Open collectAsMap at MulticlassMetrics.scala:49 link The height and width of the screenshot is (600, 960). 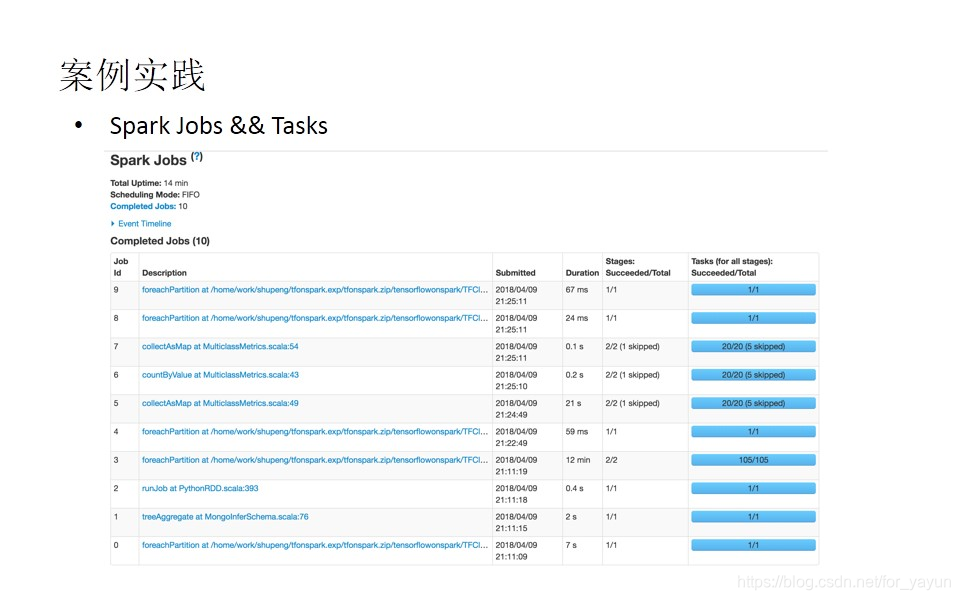tap(220, 403)
